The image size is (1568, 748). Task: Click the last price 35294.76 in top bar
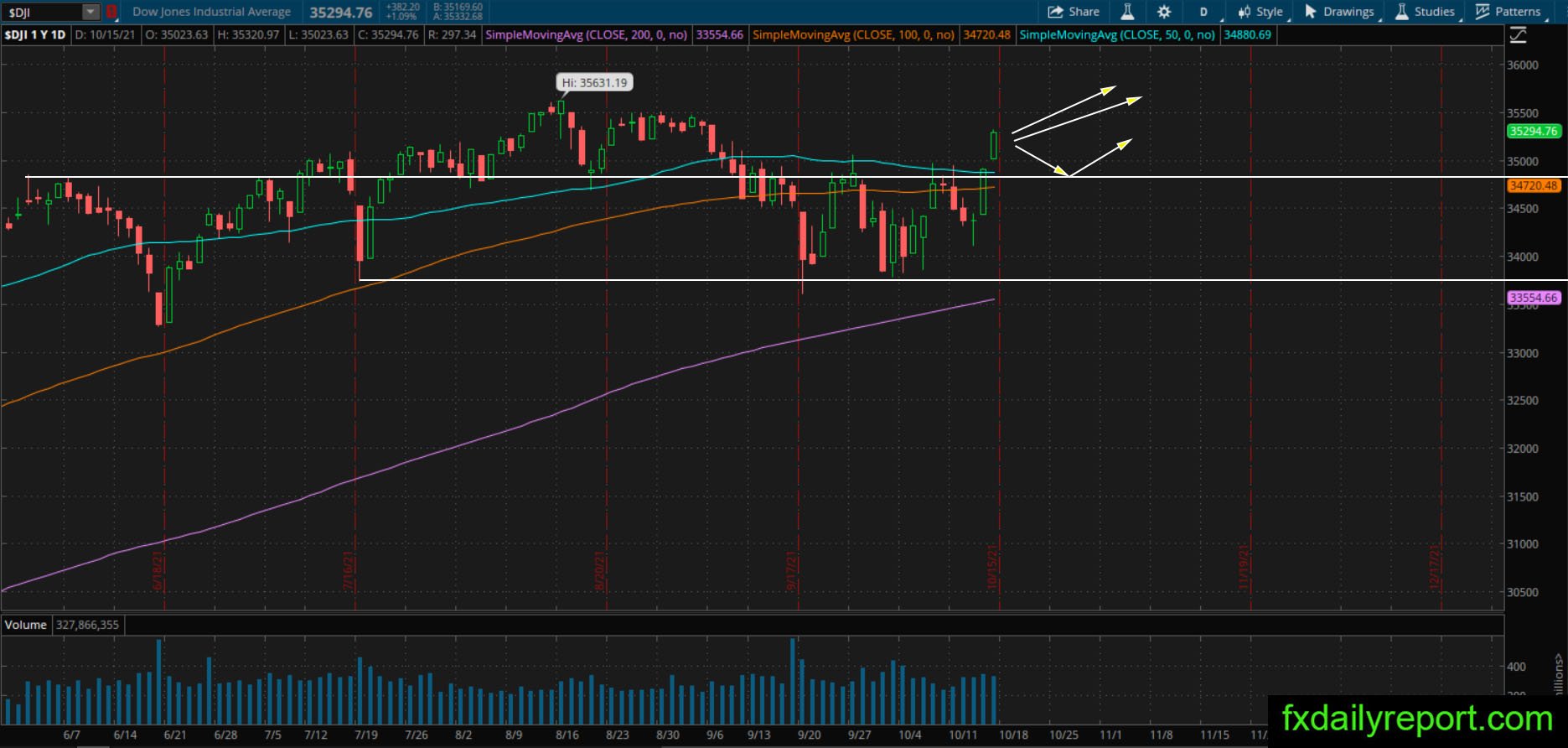341,13
